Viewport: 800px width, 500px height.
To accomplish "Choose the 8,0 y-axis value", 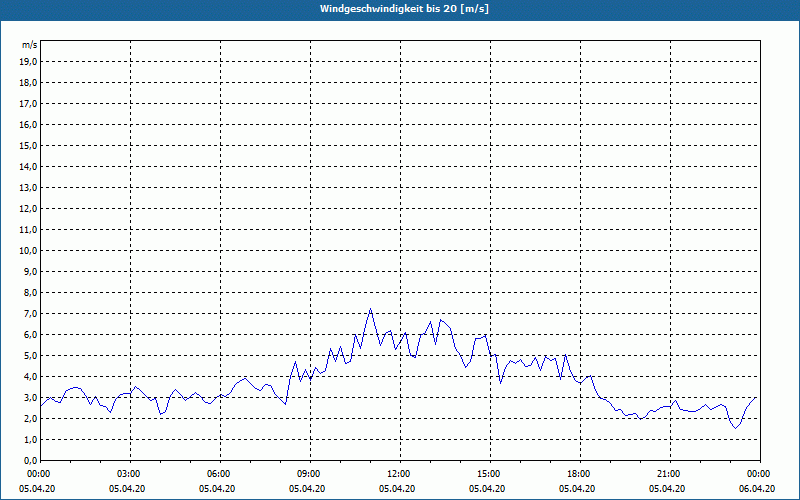I will (30, 292).
